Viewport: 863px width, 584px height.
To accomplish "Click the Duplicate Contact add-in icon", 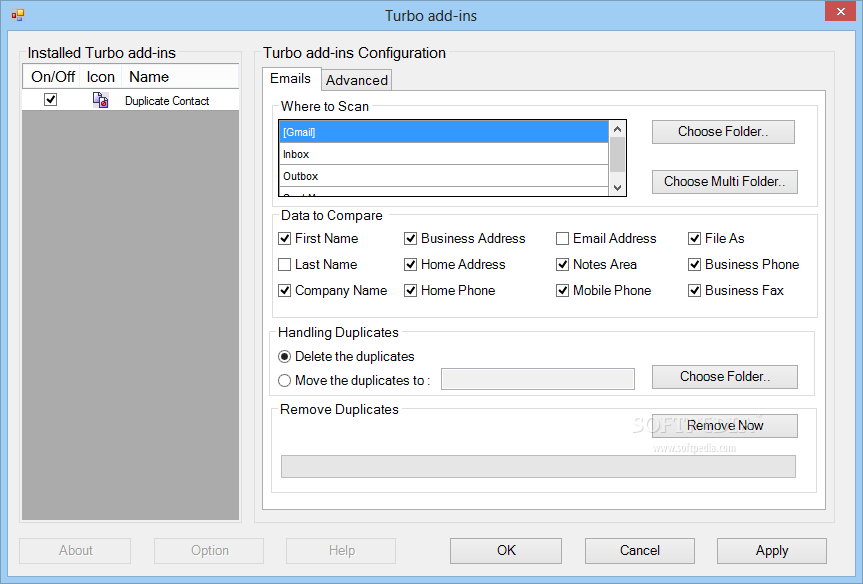I will (x=100, y=100).
